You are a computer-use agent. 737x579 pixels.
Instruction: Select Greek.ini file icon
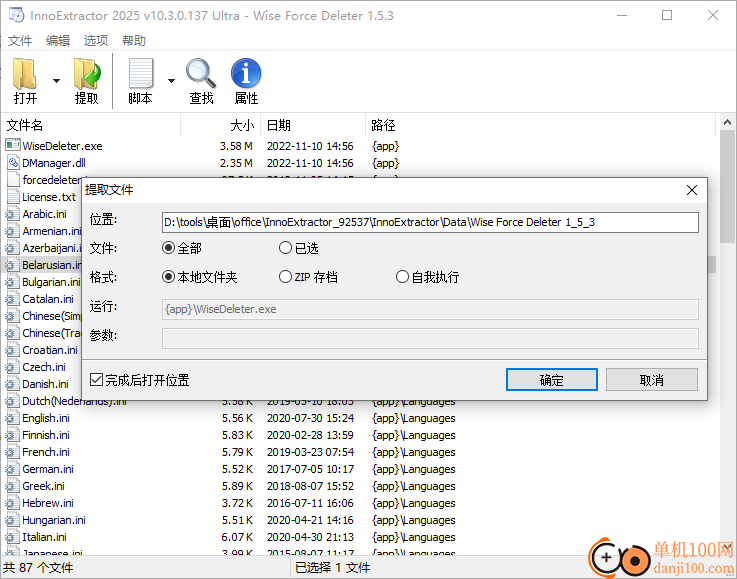click(13, 486)
